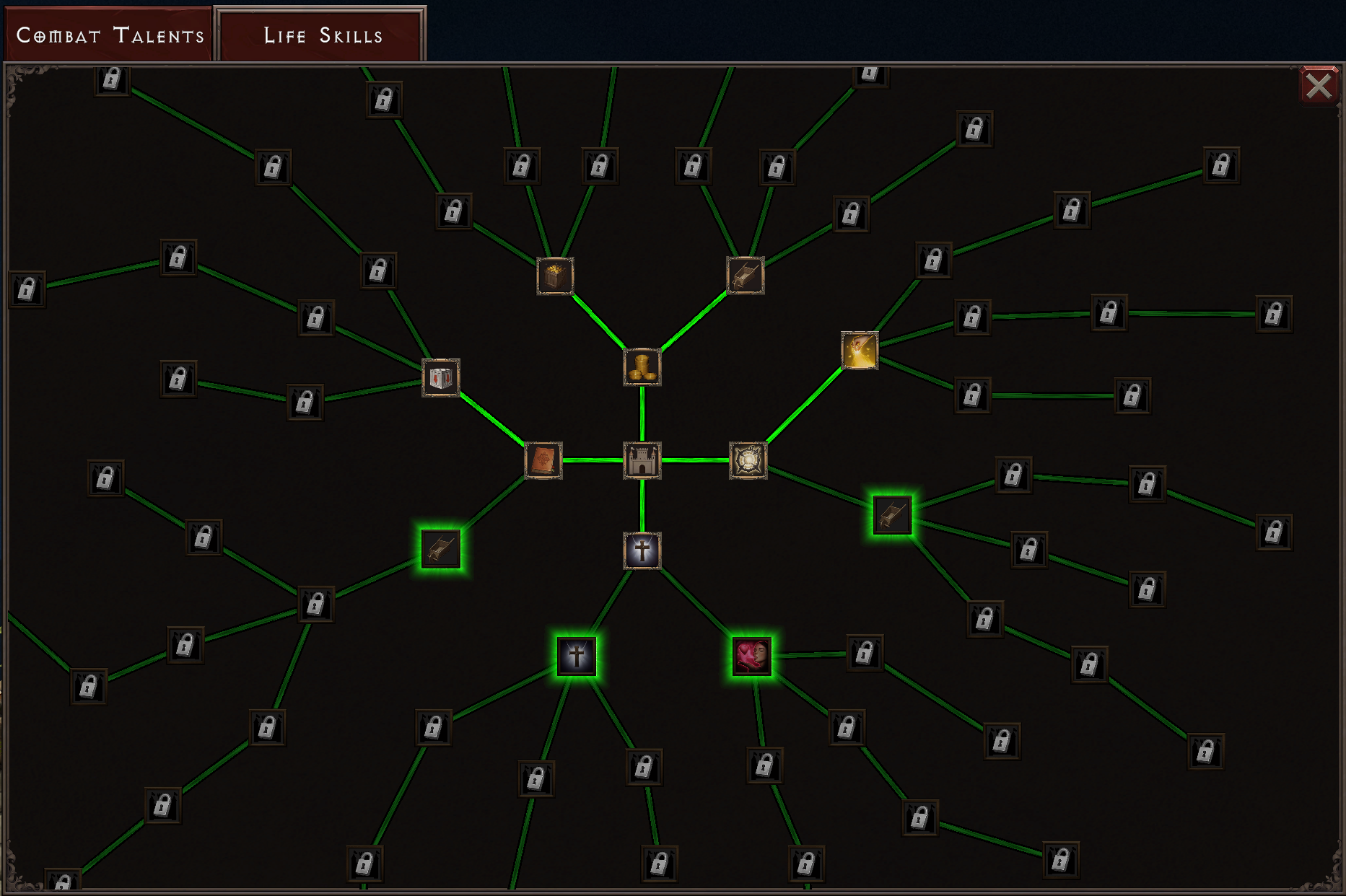Click locked node right of heart node
This screenshot has width=1346, height=896.
point(864,653)
